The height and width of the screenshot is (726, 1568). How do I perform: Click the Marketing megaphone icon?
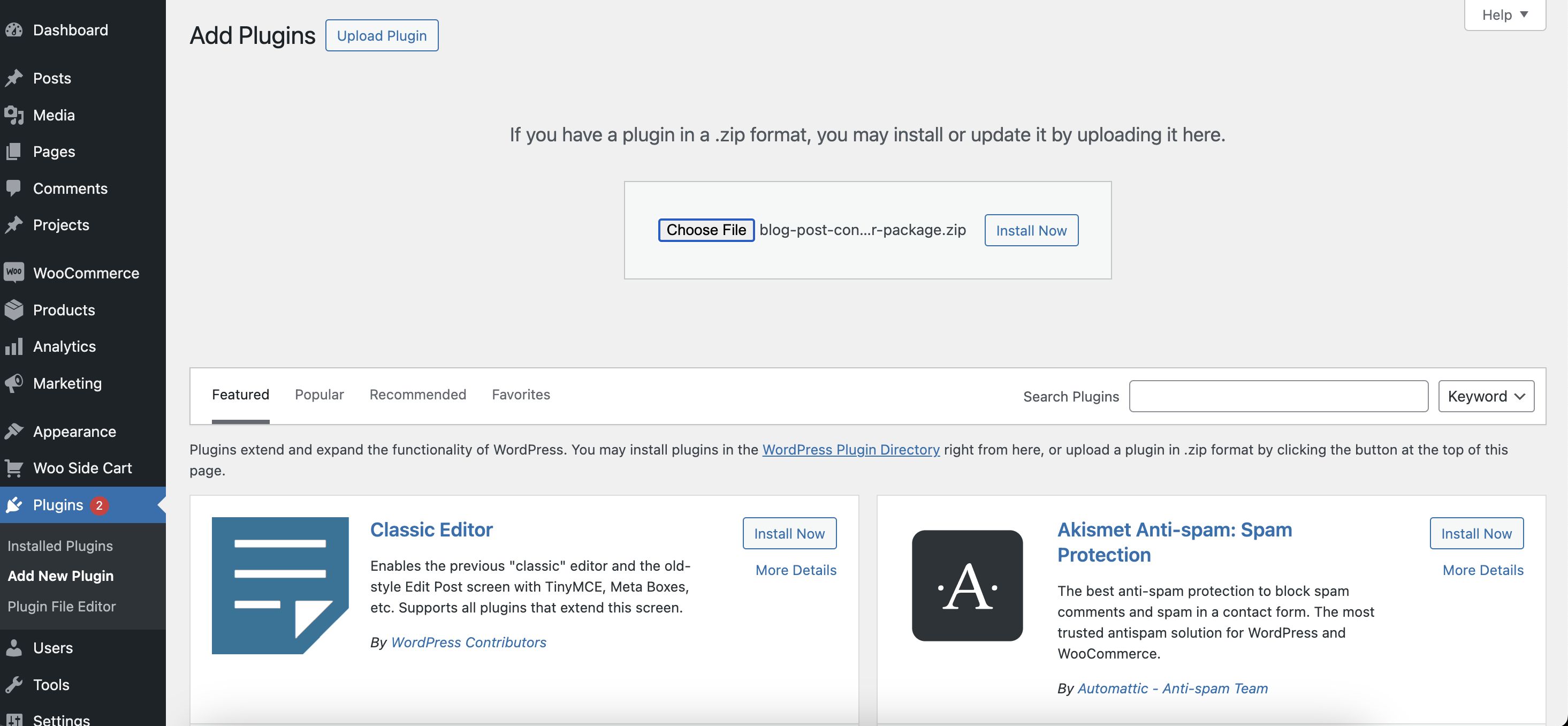[x=13, y=383]
